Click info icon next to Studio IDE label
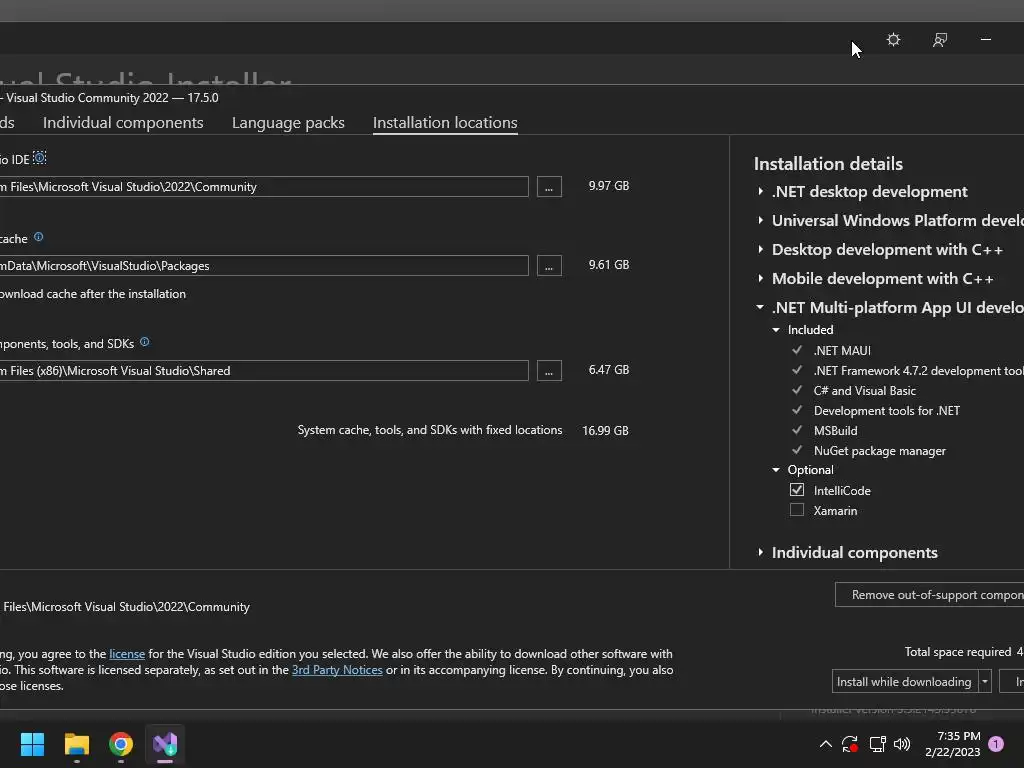Image resolution: width=1024 pixels, height=768 pixels. [x=39, y=157]
